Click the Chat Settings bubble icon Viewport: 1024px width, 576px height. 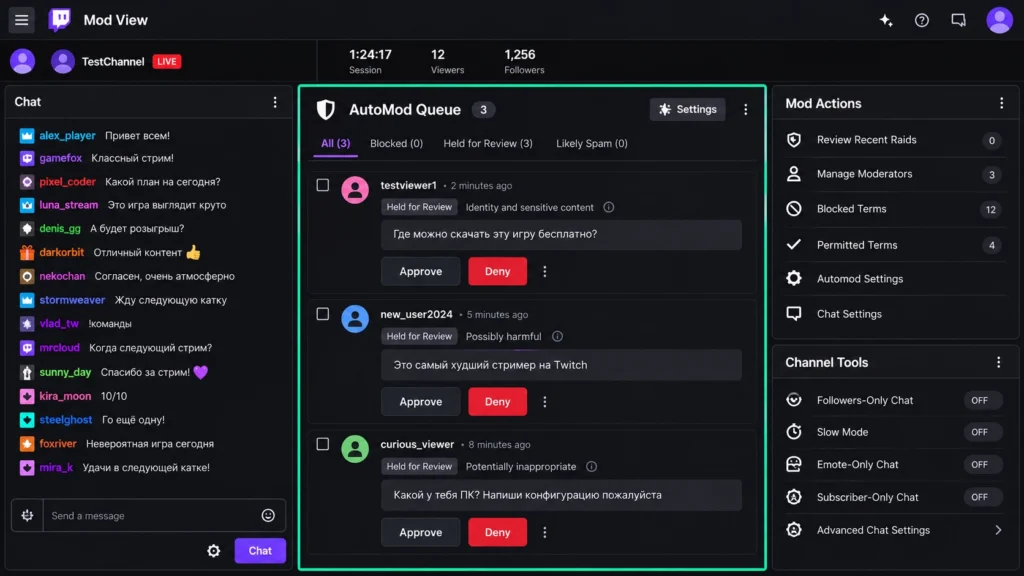pyautogui.click(x=793, y=314)
